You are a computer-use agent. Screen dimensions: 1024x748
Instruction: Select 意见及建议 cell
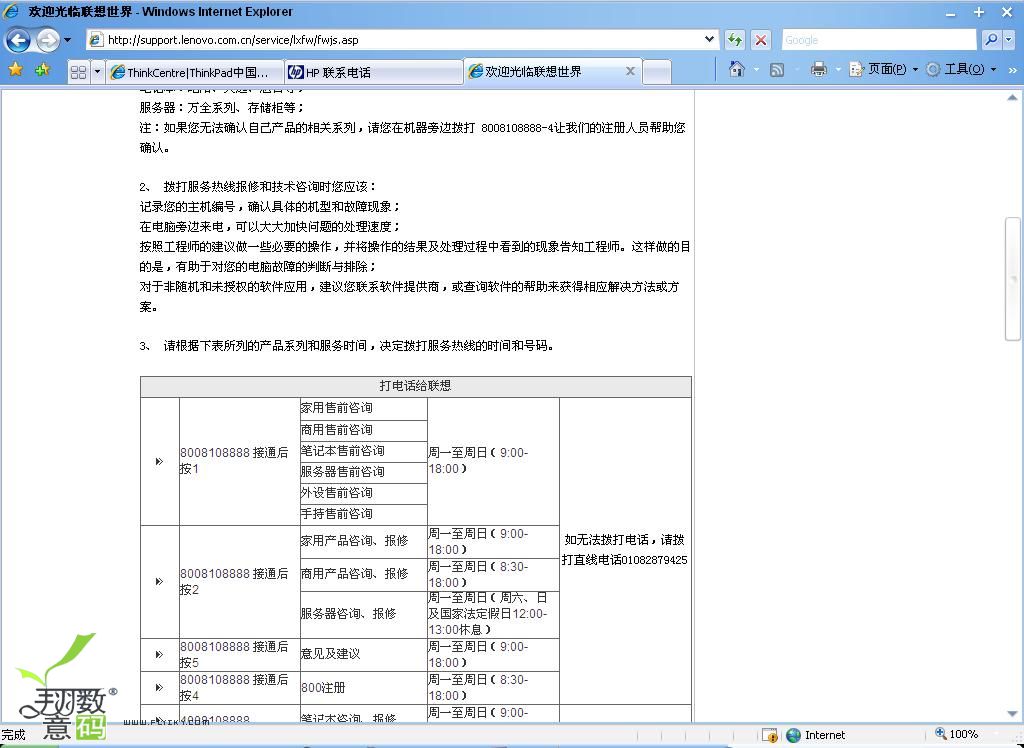pyautogui.click(x=364, y=654)
